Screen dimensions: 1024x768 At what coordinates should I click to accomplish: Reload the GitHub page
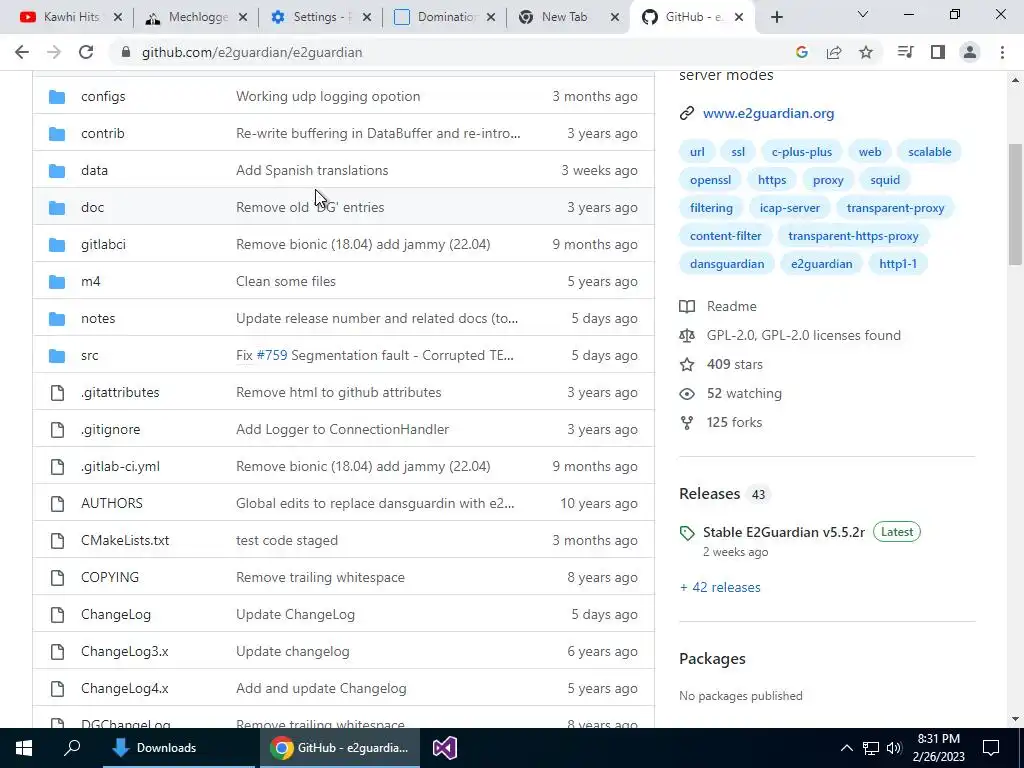pyautogui.click(x=86, y=52)
